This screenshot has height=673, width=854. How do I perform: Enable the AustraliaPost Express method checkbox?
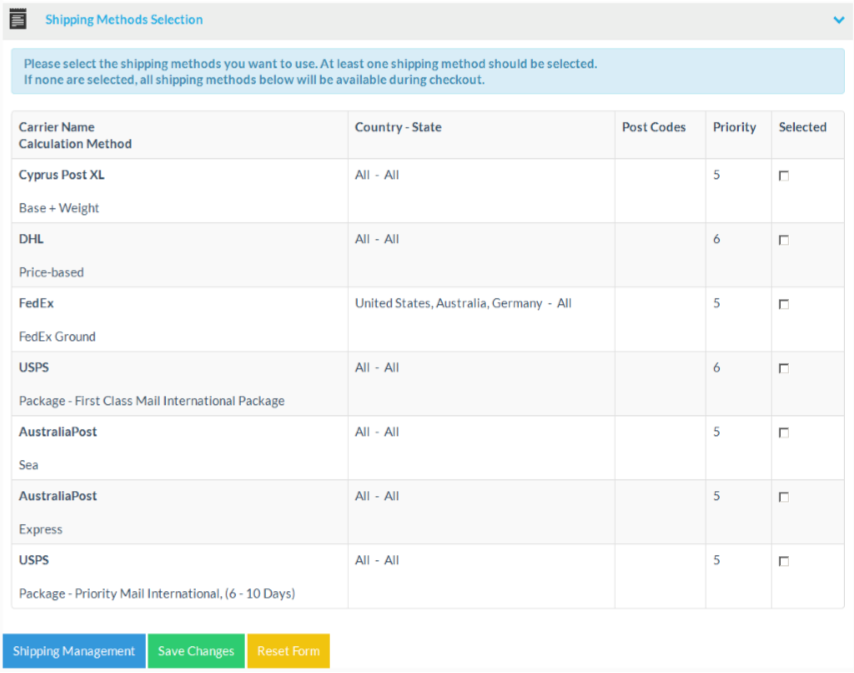(x=784, y=497)
